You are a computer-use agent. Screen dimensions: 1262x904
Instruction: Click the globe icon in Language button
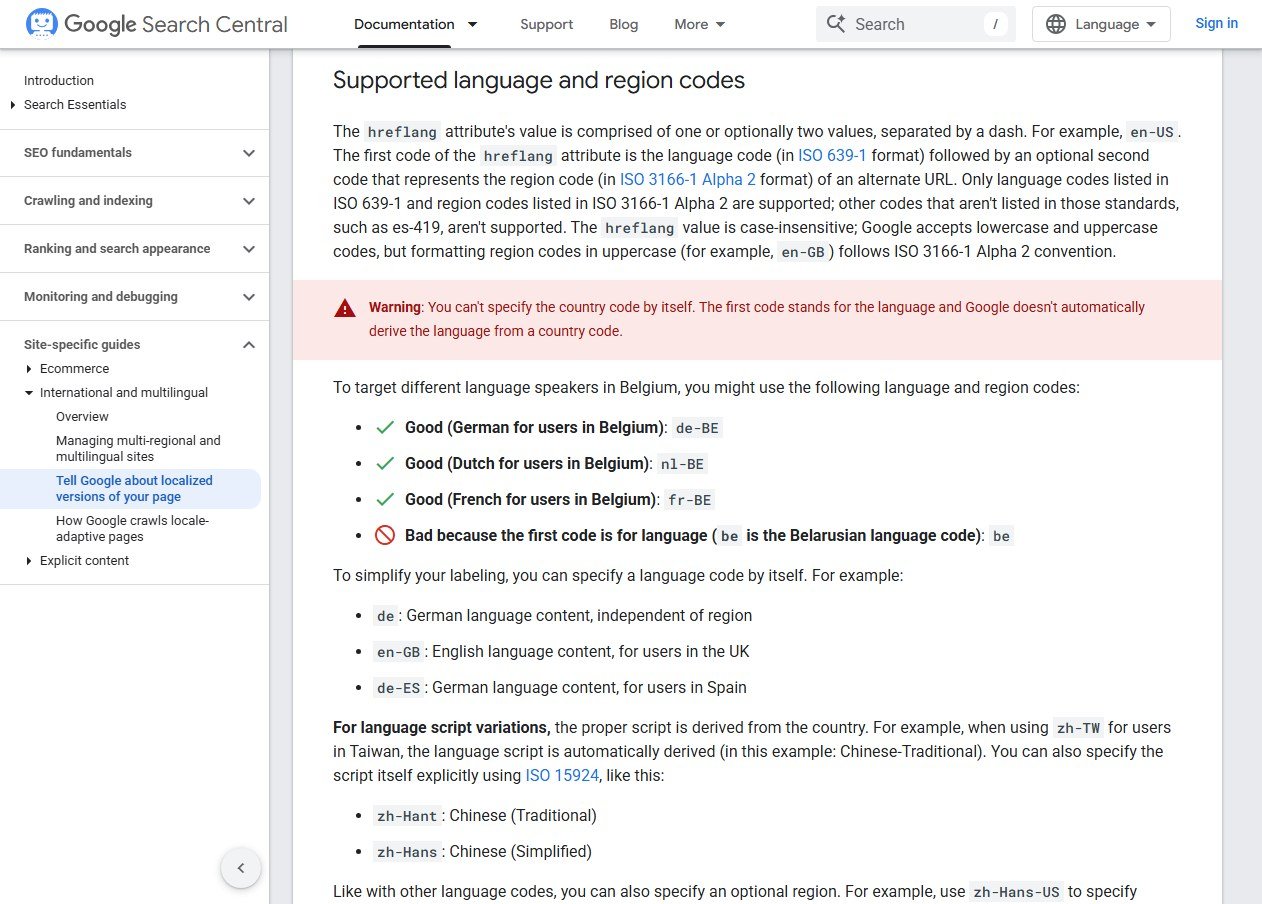pyautogui.click(x=1056, y=24)
